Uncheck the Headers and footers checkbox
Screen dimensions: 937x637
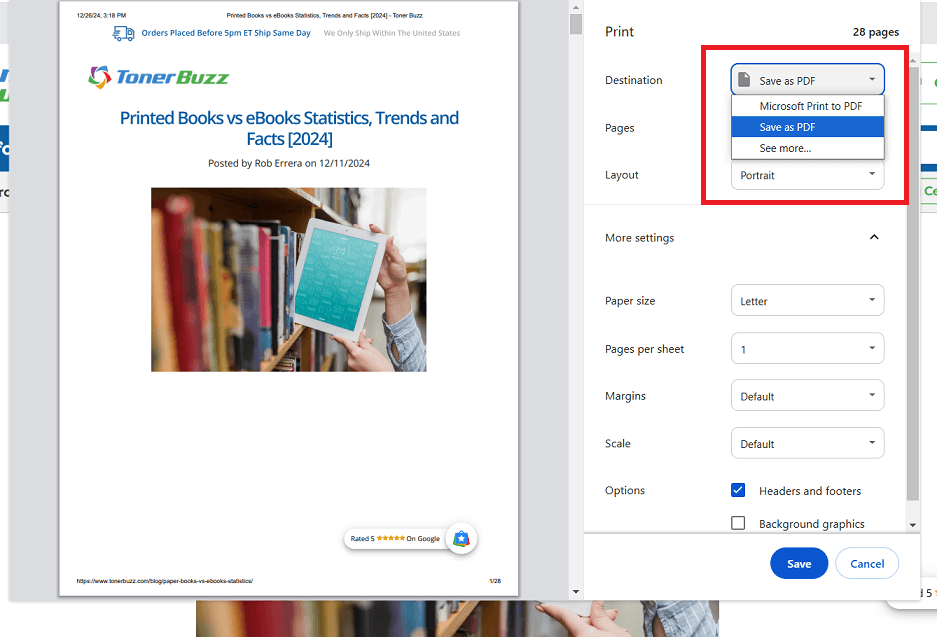(x=738, y=491)
